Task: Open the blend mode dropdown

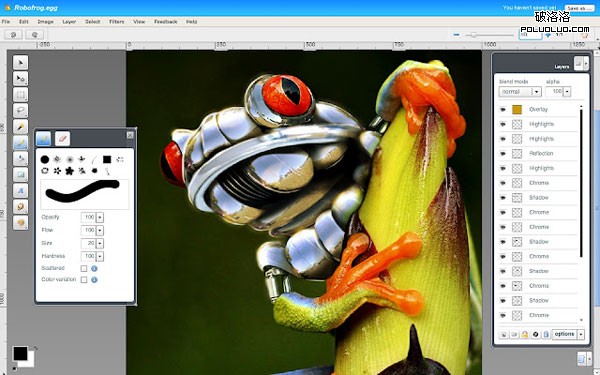Action: tap(520, 91)
